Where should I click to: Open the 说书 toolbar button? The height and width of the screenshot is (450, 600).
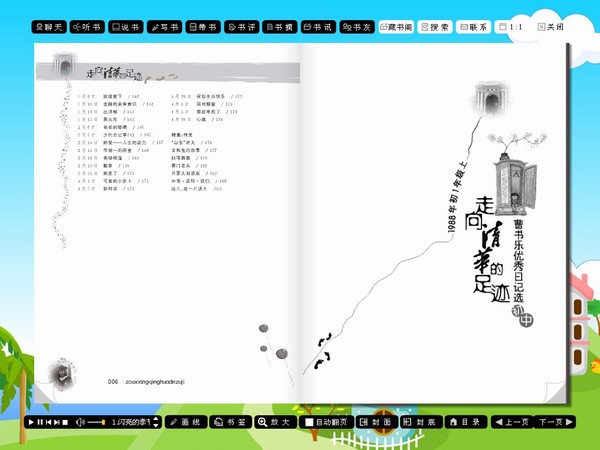click(x=126, y=27)
